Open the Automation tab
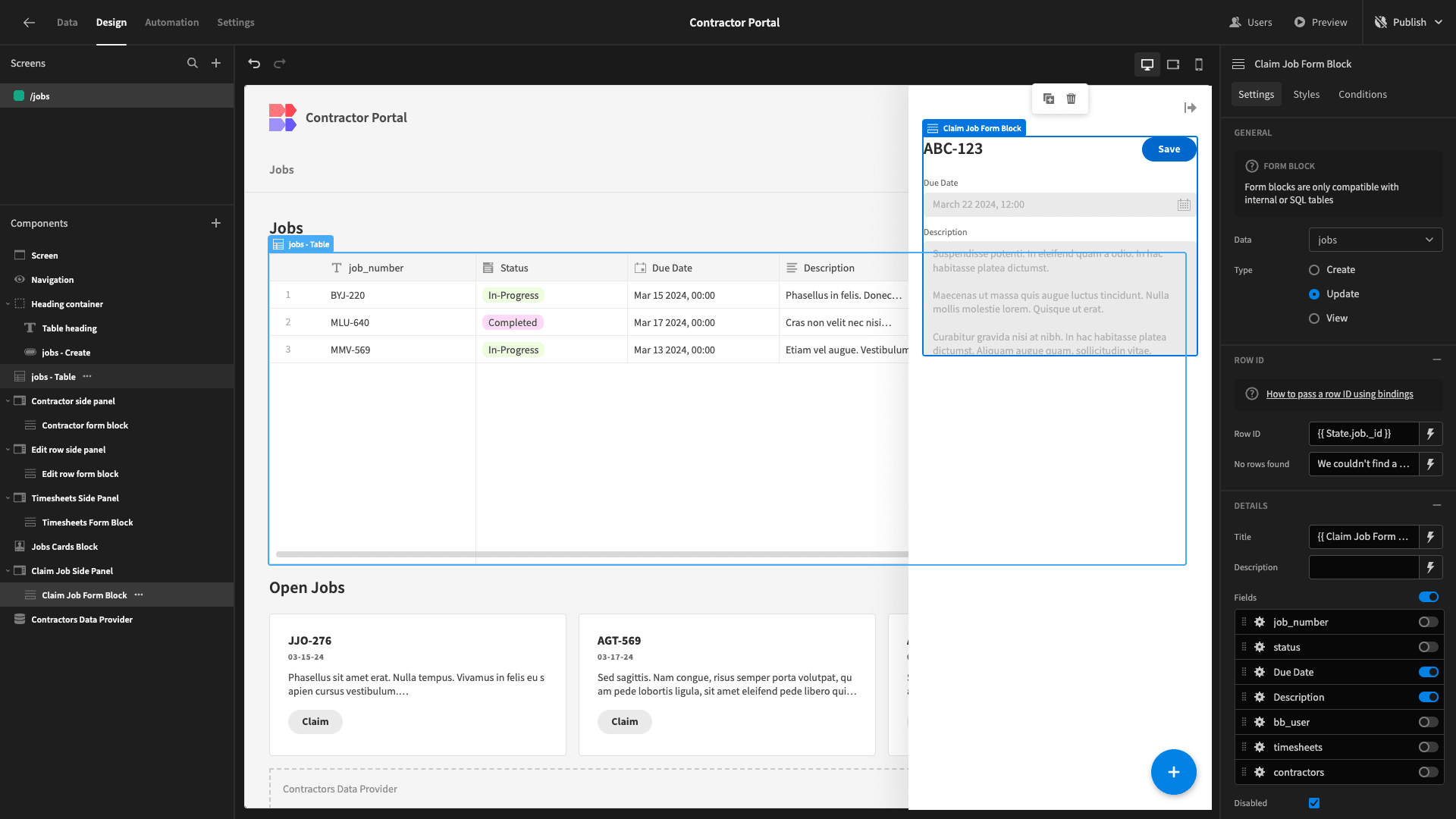1456x819 pixels. (x=172, y=23)
